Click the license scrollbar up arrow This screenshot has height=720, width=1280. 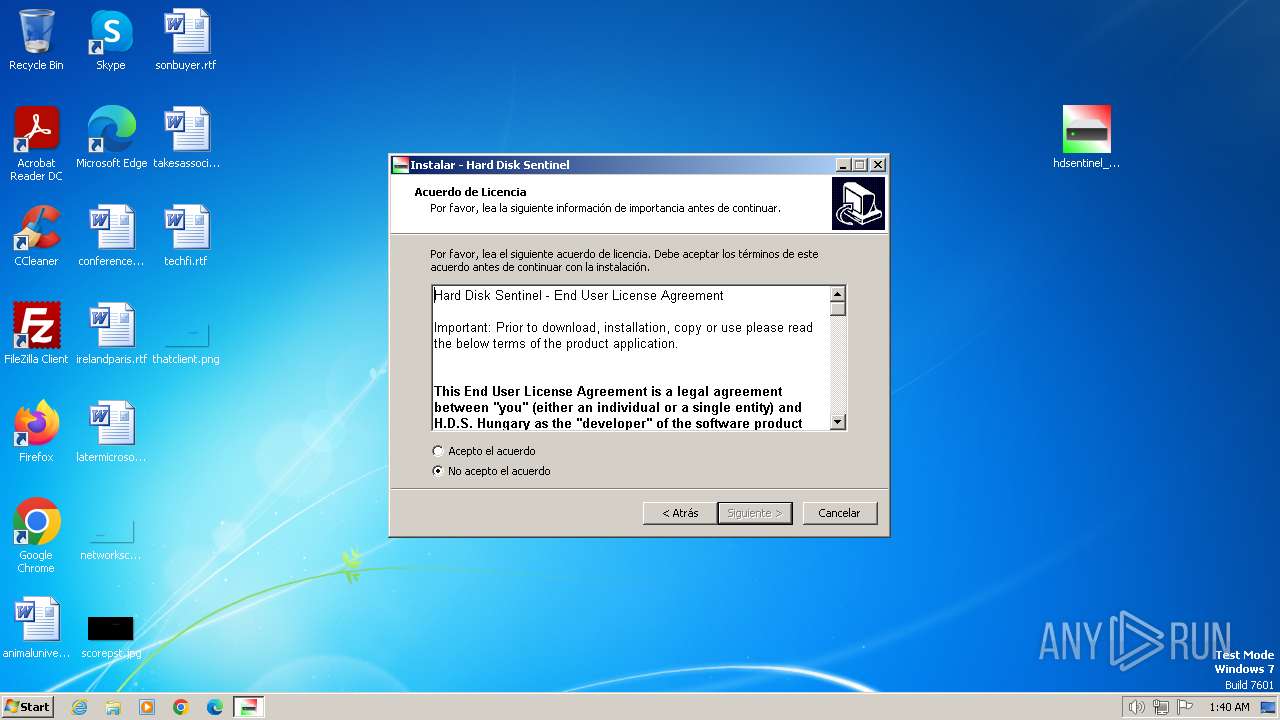pos(838,294)
